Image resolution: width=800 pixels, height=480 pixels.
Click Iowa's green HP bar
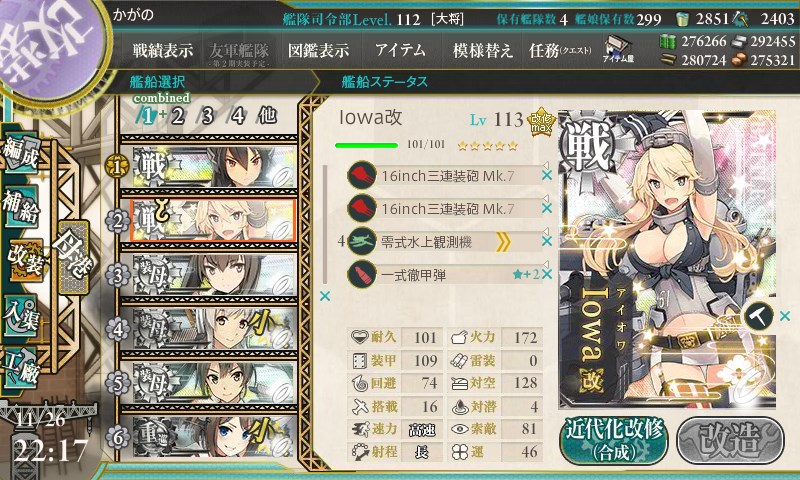click(x=366, y=145)
